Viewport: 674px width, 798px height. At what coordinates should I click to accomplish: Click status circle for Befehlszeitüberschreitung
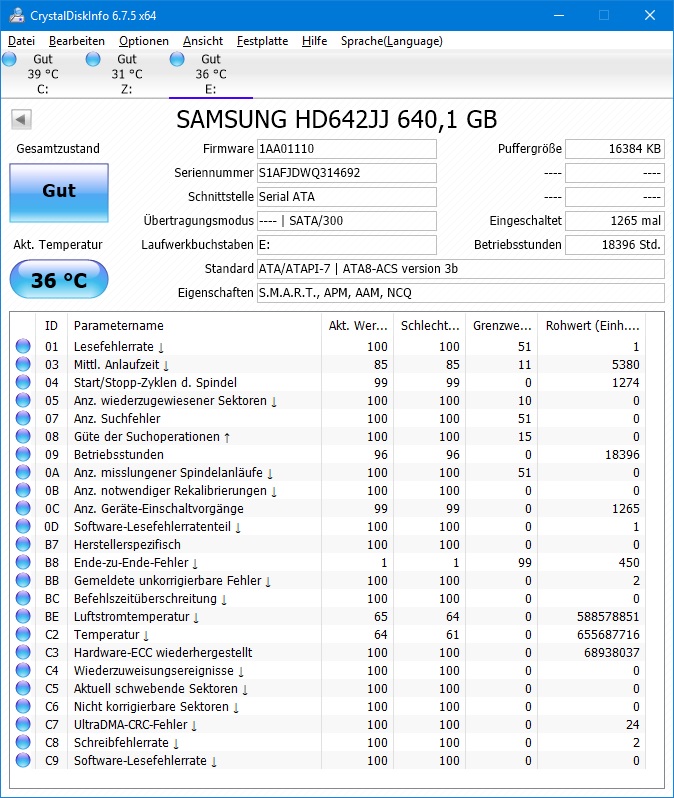[x=23, y=598]
